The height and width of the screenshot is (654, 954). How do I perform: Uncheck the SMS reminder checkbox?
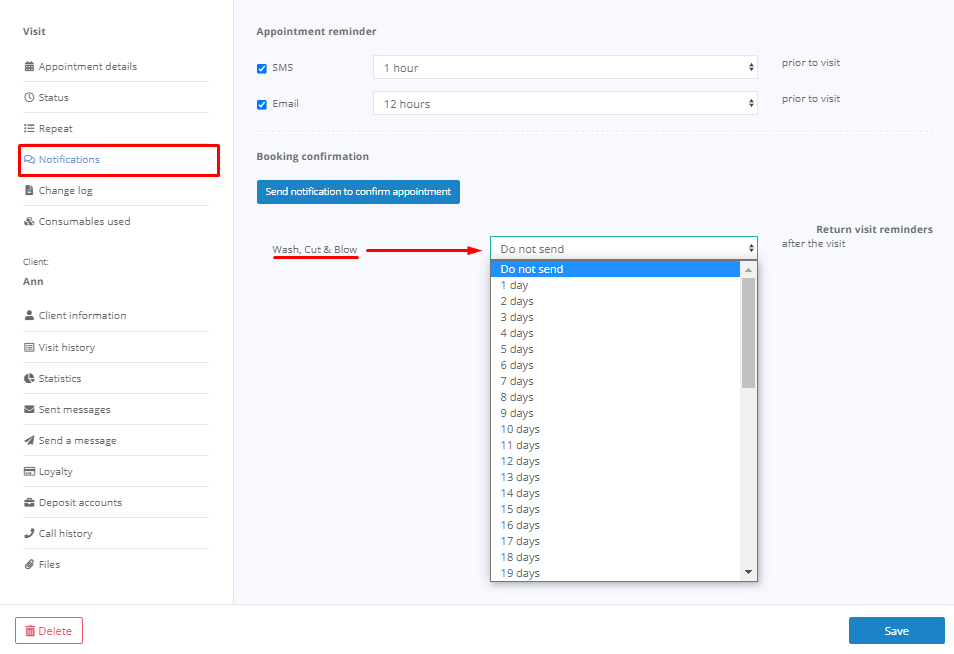click(262, 69)
